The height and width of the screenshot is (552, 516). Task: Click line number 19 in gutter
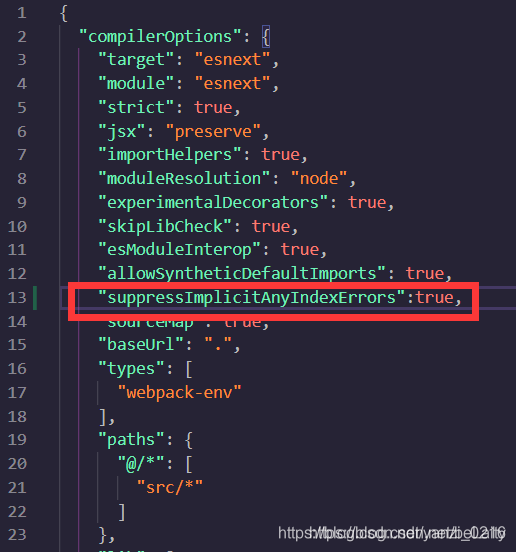point(17,440)
